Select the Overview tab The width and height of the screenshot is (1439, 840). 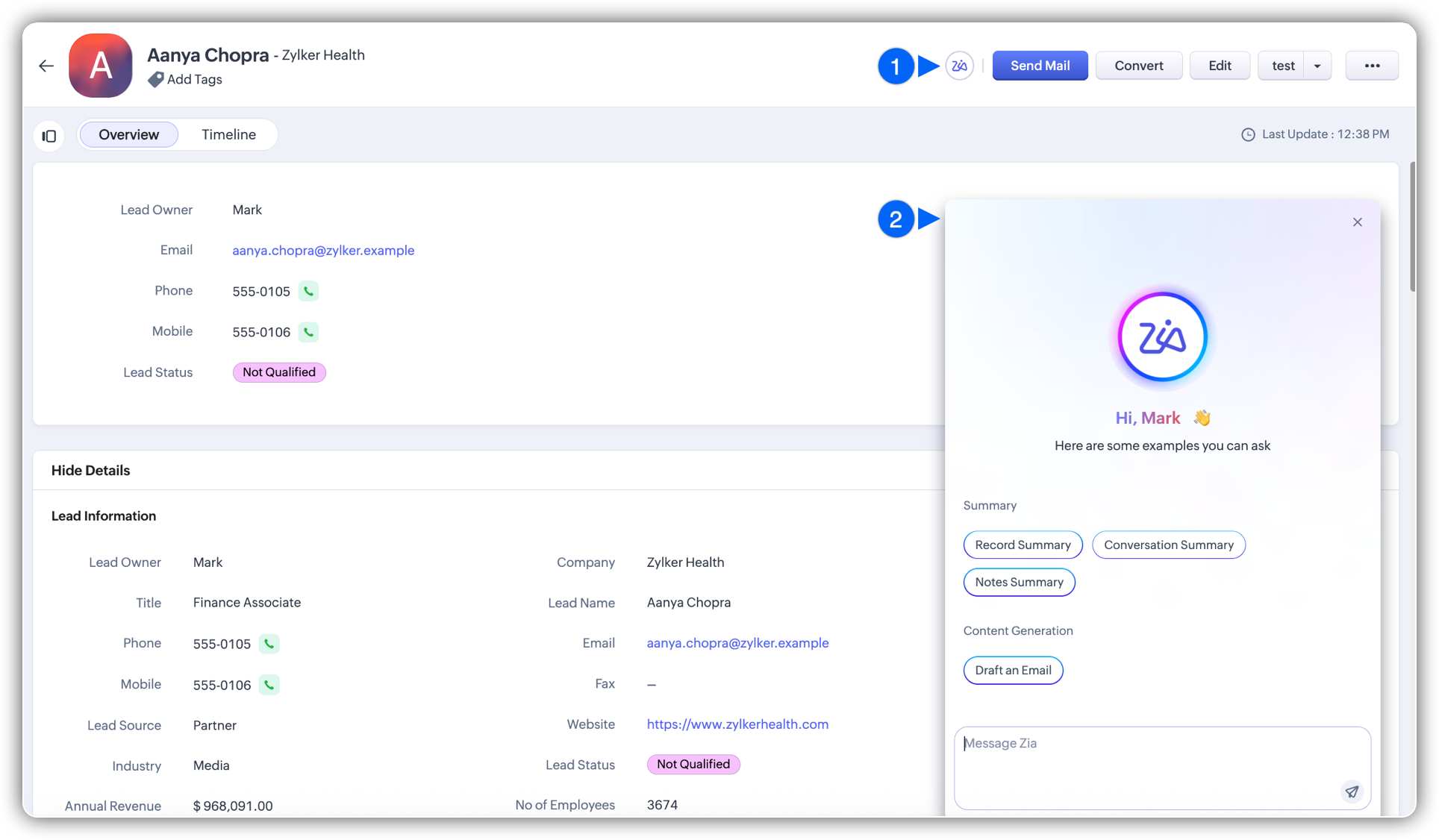click(x=128, y=135)
